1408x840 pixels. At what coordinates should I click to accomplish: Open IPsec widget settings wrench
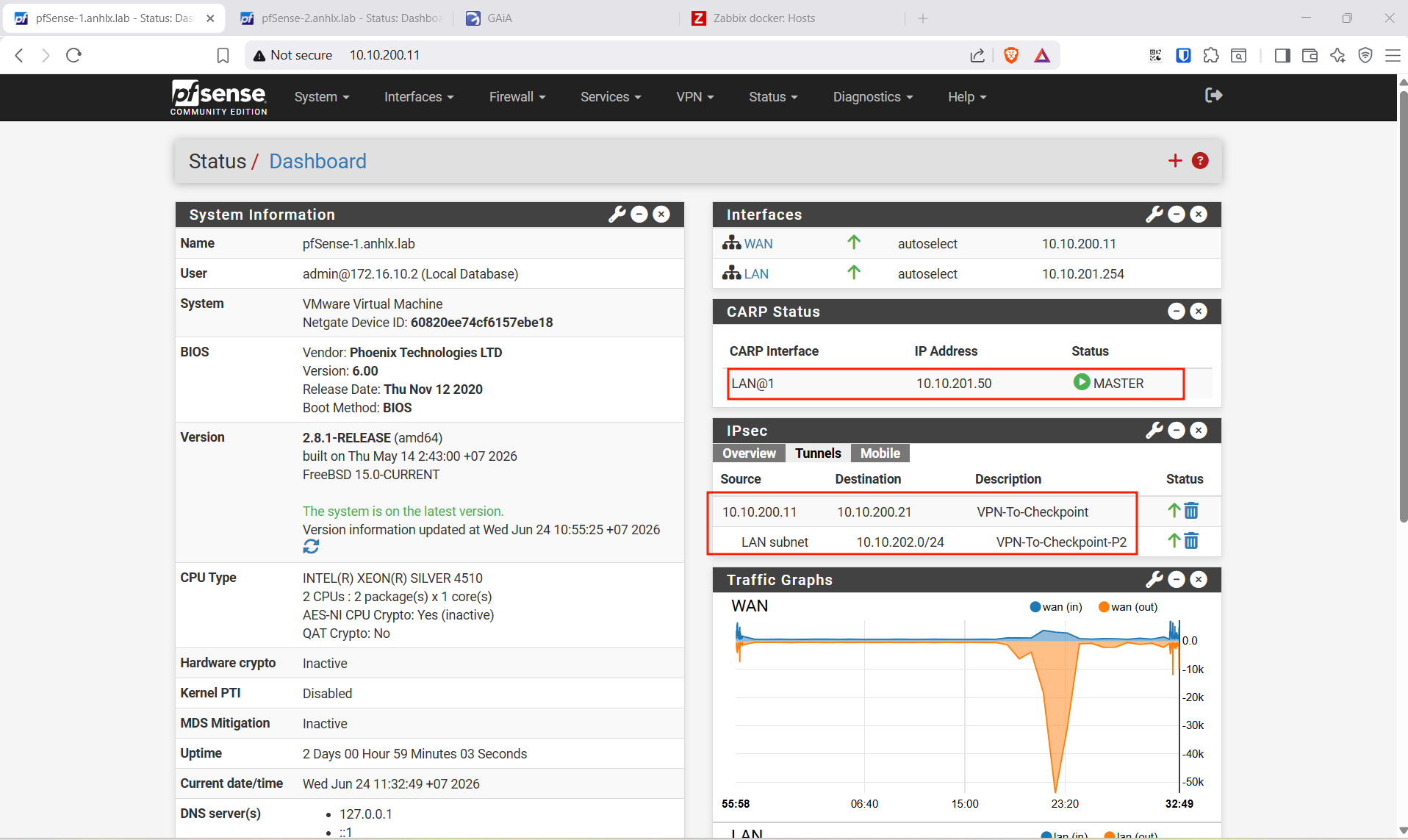[x=1154, y=430]
